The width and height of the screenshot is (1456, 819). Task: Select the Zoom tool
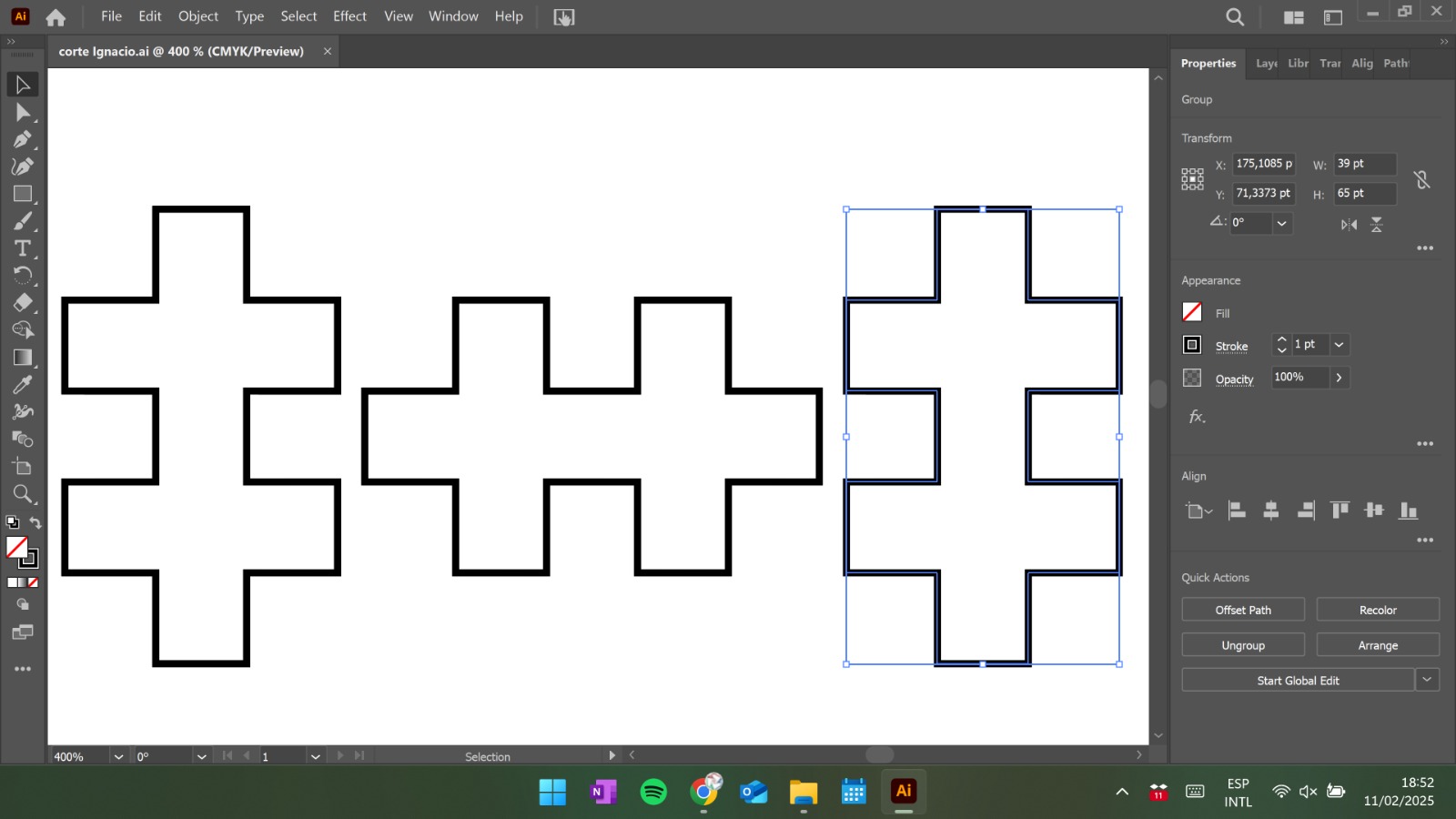[23, 493]
